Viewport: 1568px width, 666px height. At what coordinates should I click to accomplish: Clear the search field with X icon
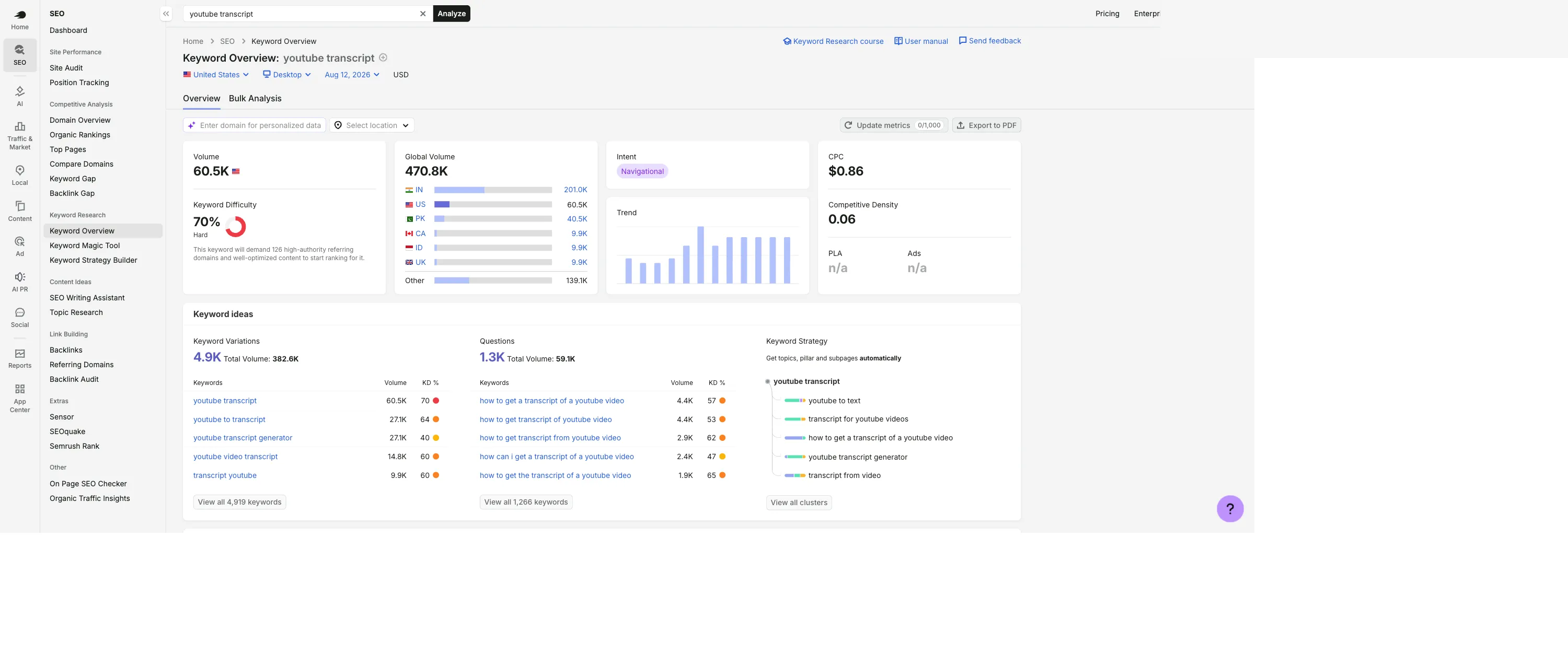click(422, 14)
